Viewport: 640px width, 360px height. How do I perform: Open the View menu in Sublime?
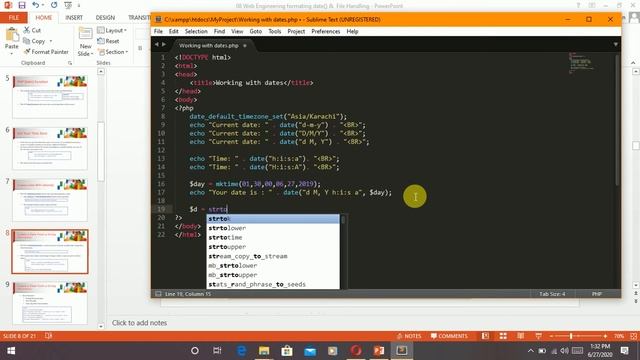click(x=237, y=31)
